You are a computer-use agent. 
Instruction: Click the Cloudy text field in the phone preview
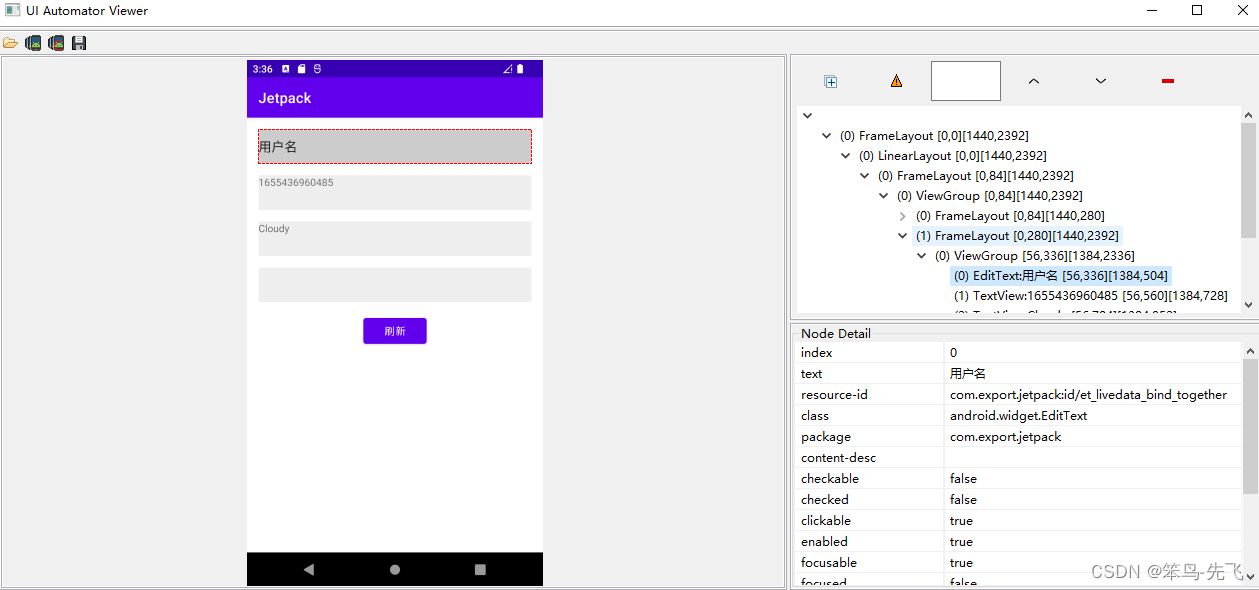point(395,238)
